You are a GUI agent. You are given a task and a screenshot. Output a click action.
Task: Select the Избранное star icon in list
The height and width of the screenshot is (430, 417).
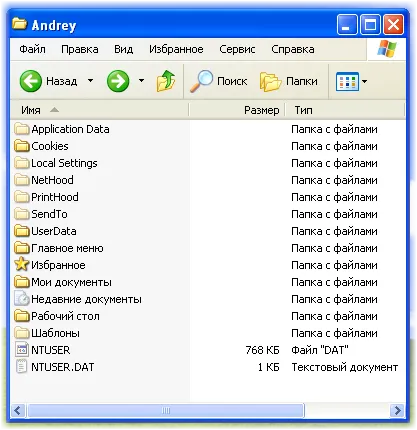(22, 265)
